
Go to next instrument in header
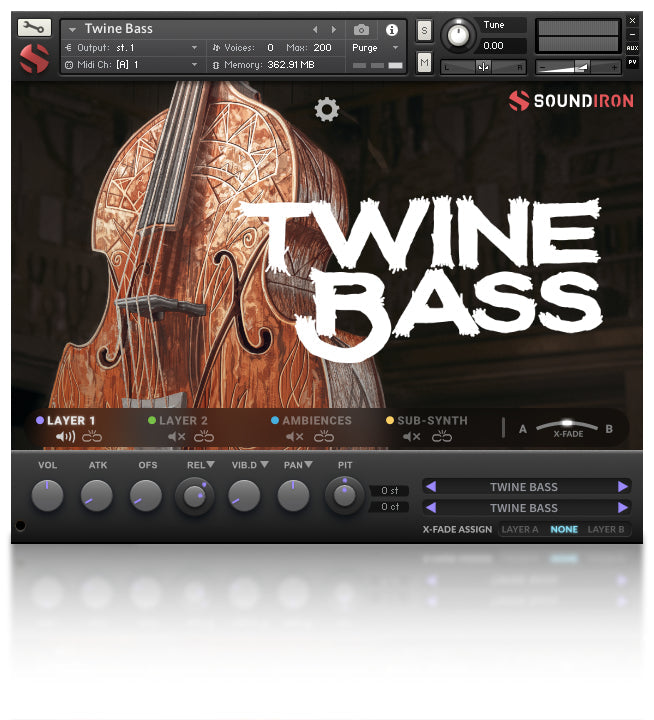[x=333, y=30]
